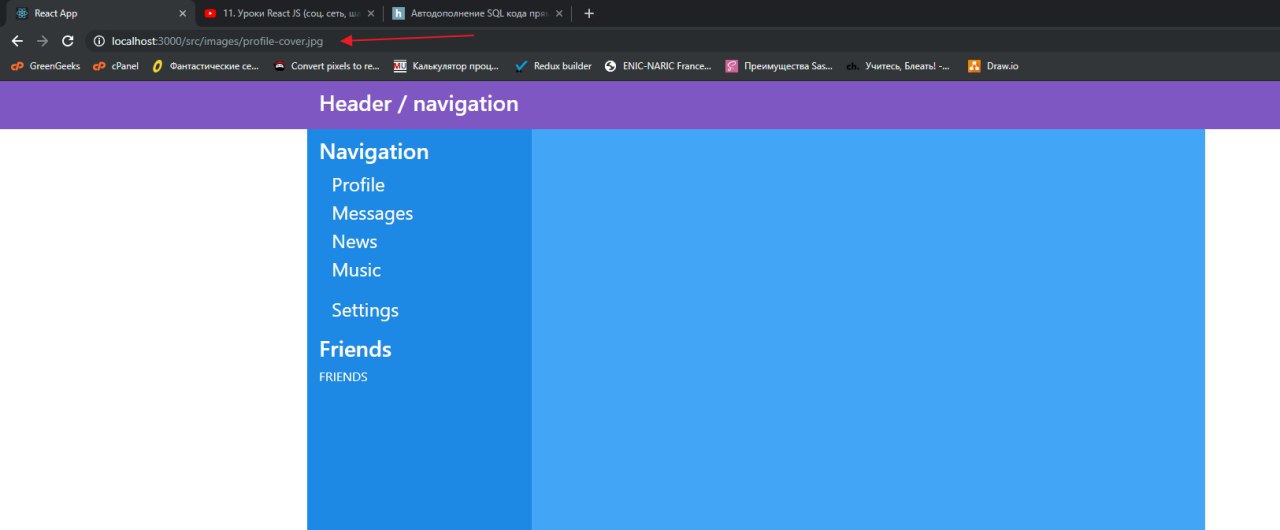Open the Учитесь bookmark
This screenshot has width=1280, height=530.
coord(898,66)
